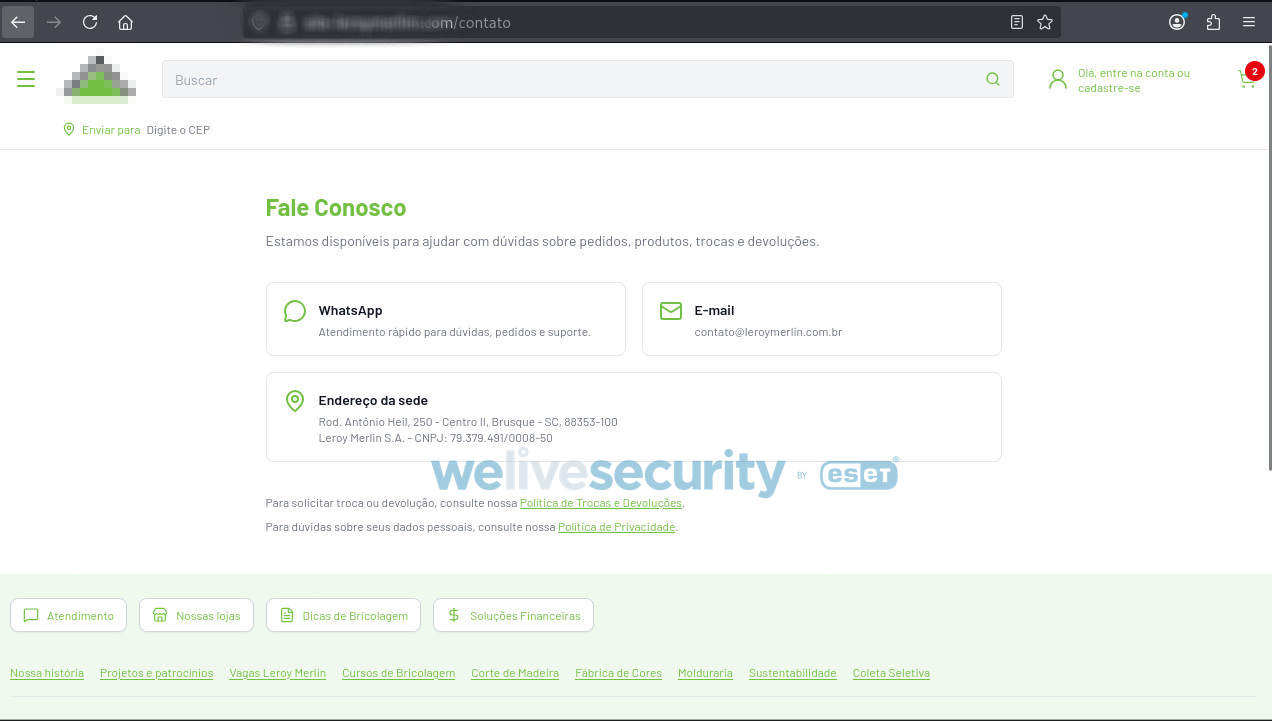The image size is (1272, 721).
Task: Click the pixelated store logo
Action: click(96, 80)
